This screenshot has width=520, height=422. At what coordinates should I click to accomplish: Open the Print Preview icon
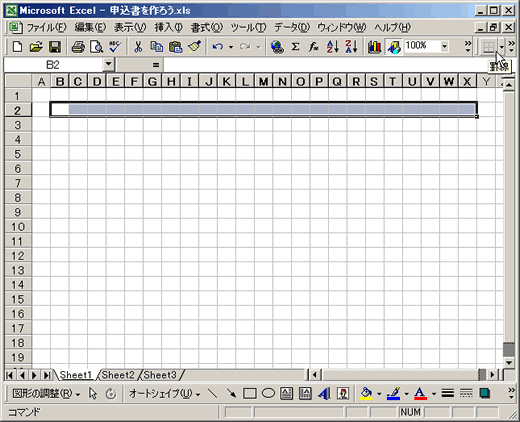97,47
